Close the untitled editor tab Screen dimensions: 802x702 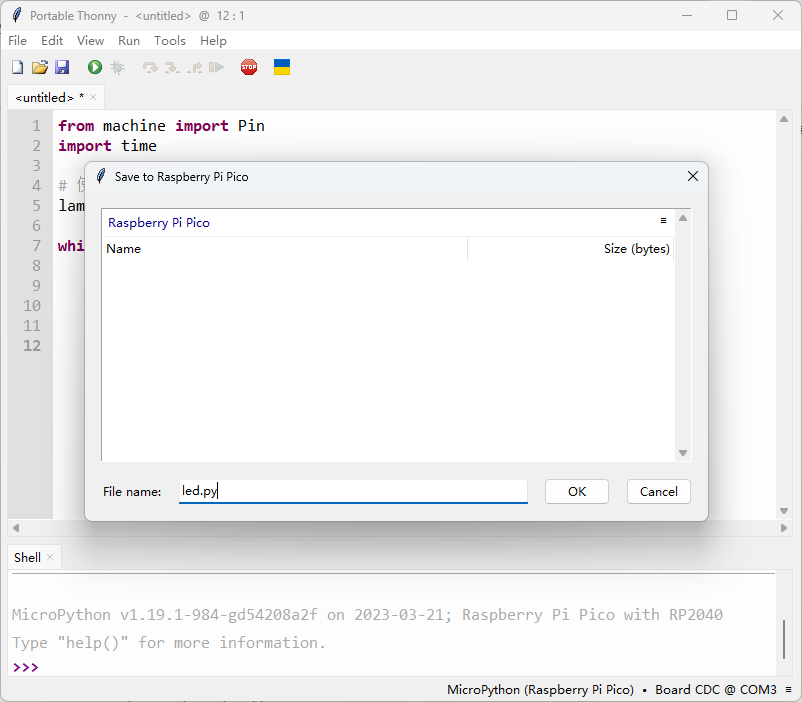pos(93,97)
